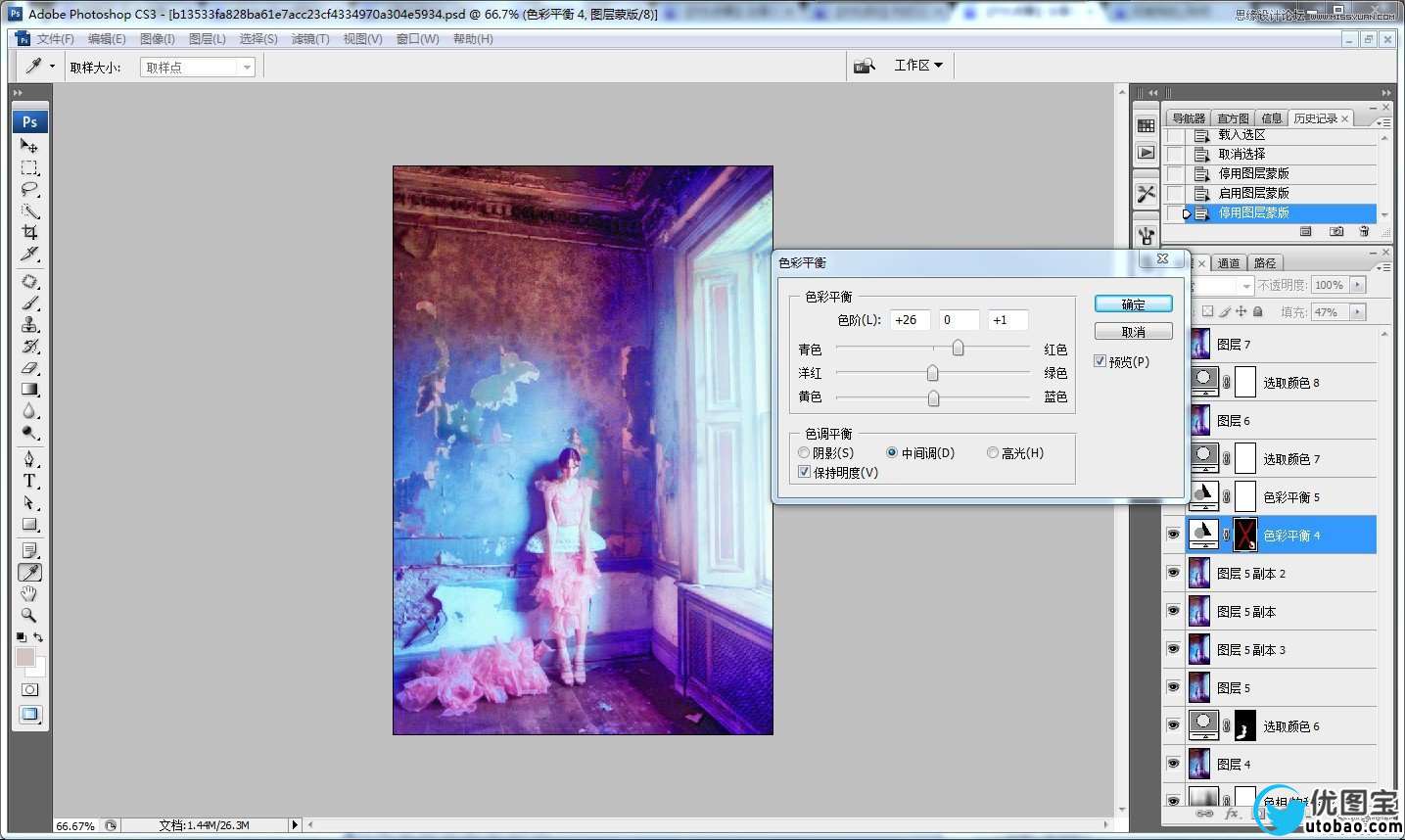Switch to the 通道 channels tab
The height and width of the screenshot is (840, 1405).
tap(1229, 263)
